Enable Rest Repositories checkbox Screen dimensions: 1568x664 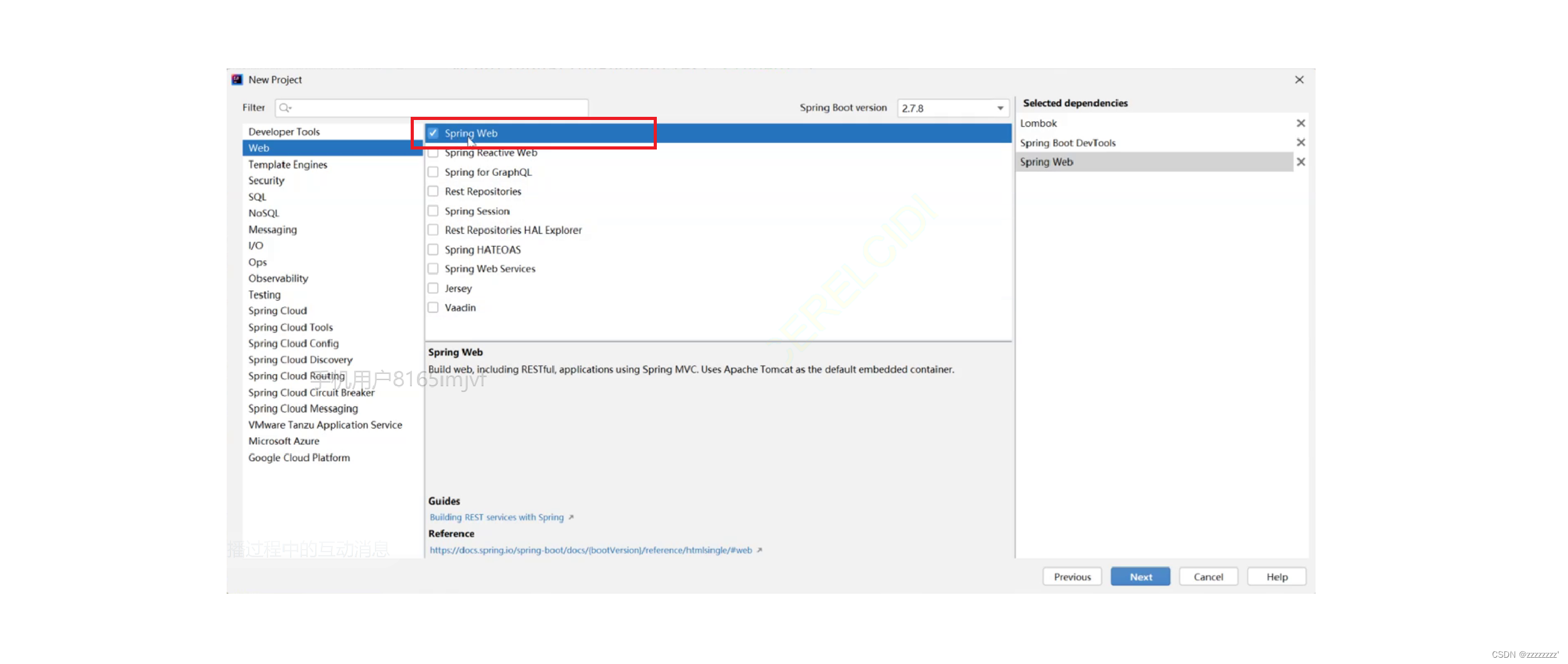(433, 191)
